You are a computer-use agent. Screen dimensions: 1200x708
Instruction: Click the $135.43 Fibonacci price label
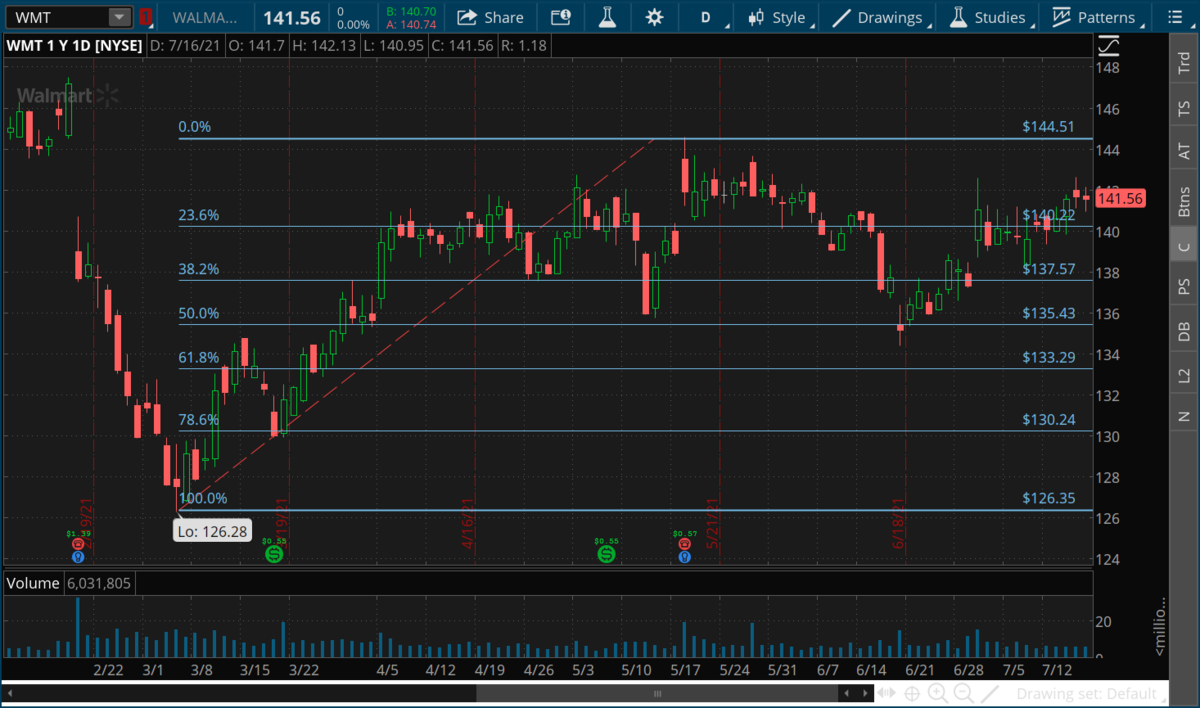[x=1048, y=313]
